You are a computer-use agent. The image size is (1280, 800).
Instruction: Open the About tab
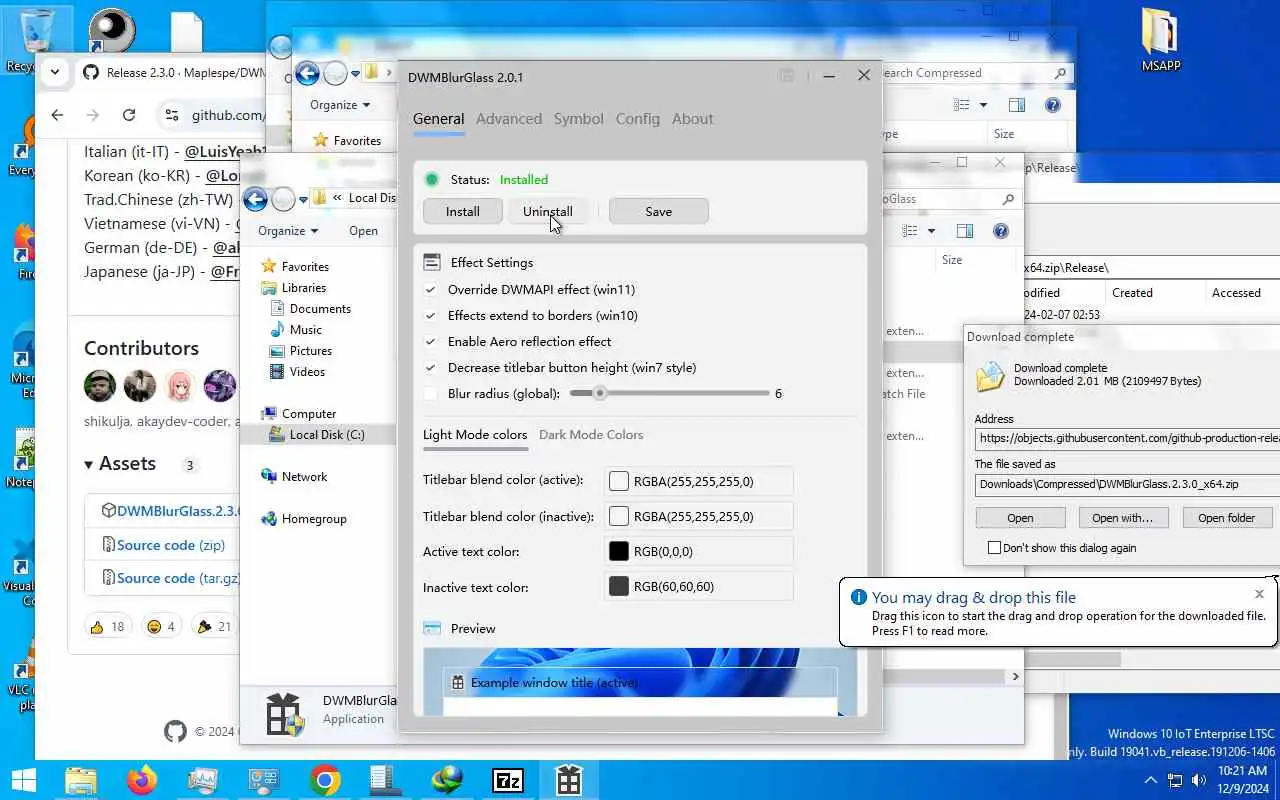pyautogui.click(x=693, y=119)
